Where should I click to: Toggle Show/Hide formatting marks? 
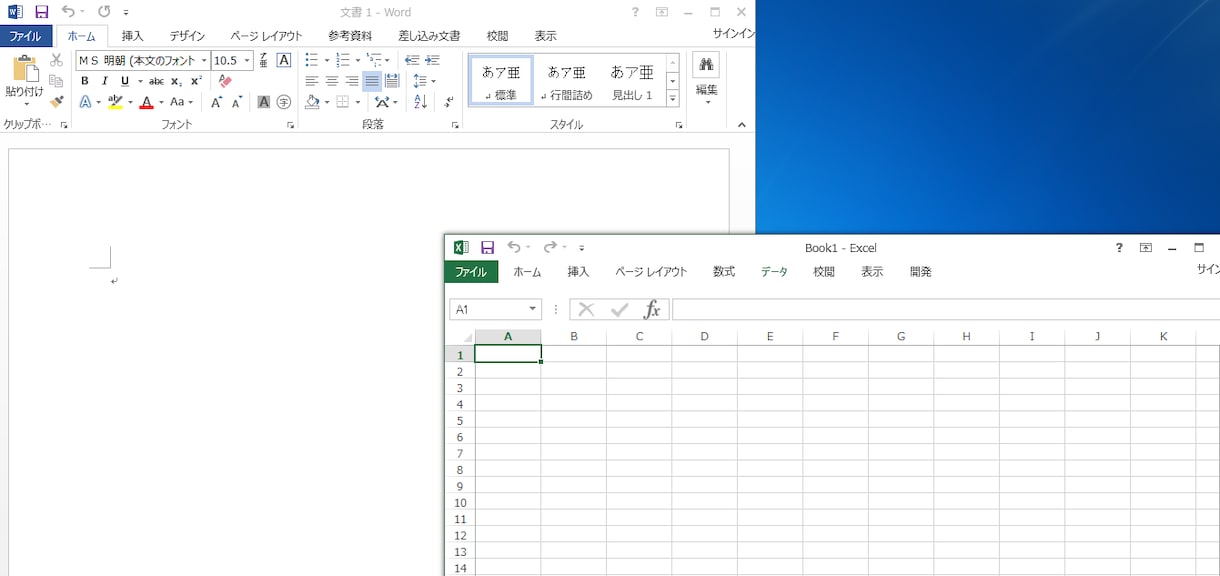tap(449, 102)
